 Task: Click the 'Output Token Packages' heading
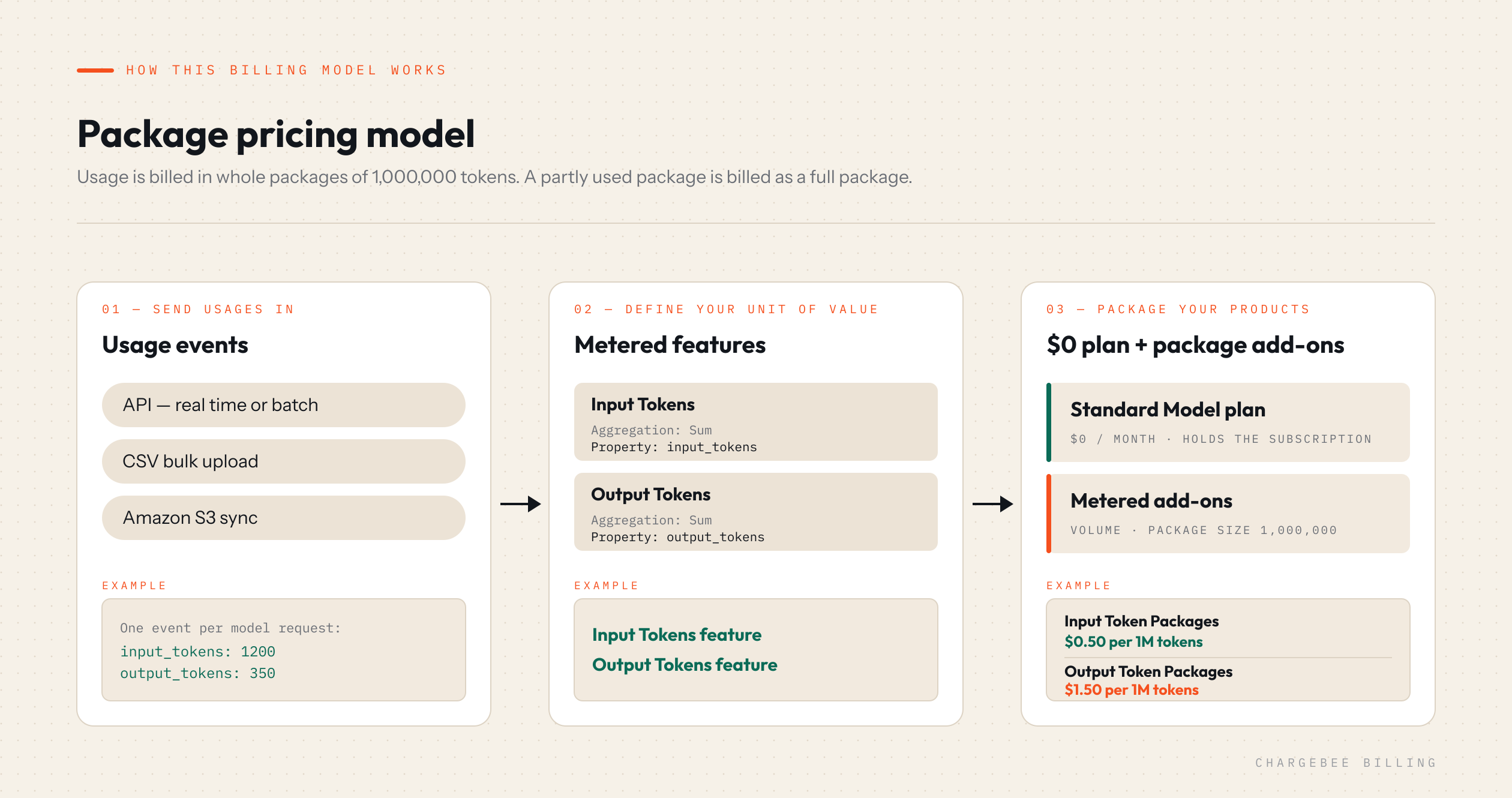pos(1148,672)
